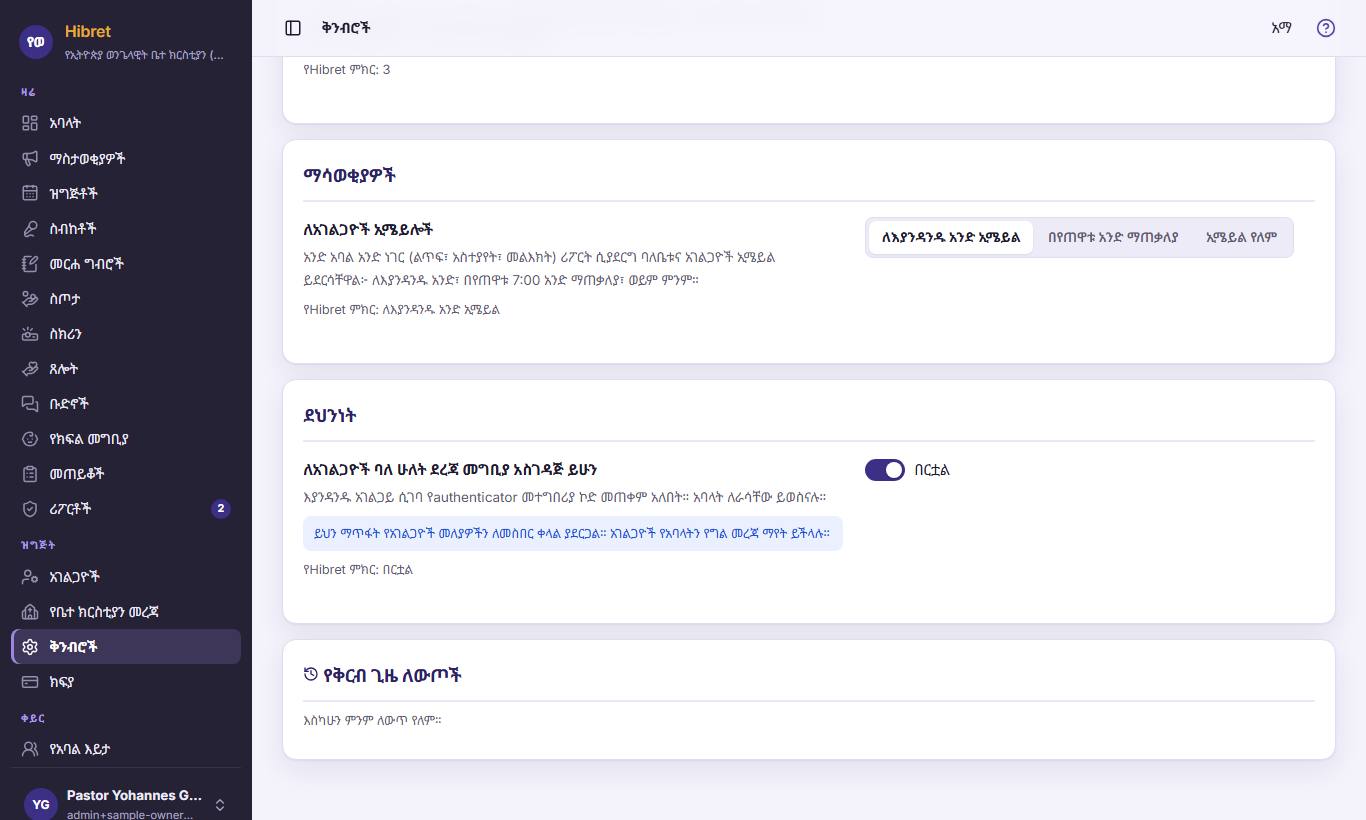This screenshot has width=1366, height=820.
Task: Click the ዝግጅቶች calendar icon
Action: 30,193
